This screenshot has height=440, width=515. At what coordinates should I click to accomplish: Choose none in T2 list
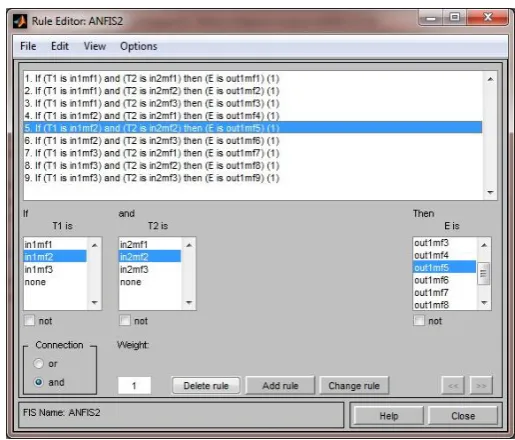150,282
